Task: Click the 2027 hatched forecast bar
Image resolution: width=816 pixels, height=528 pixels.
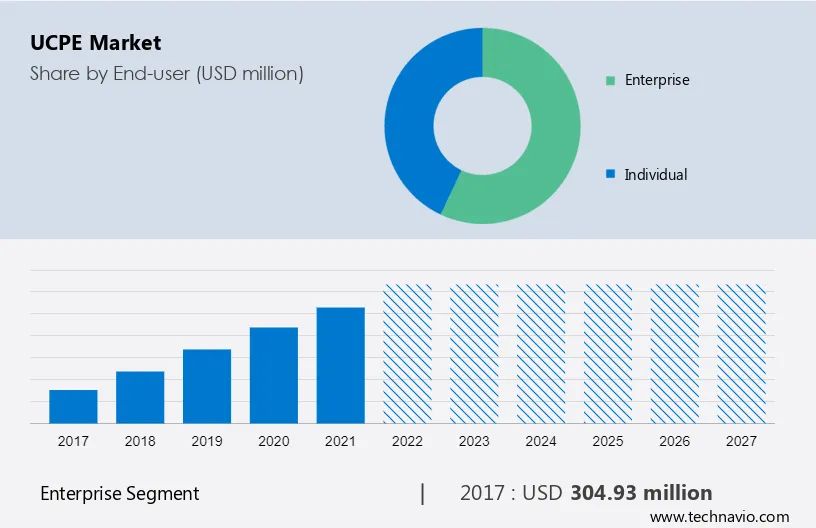Action: tap(742, 354)
